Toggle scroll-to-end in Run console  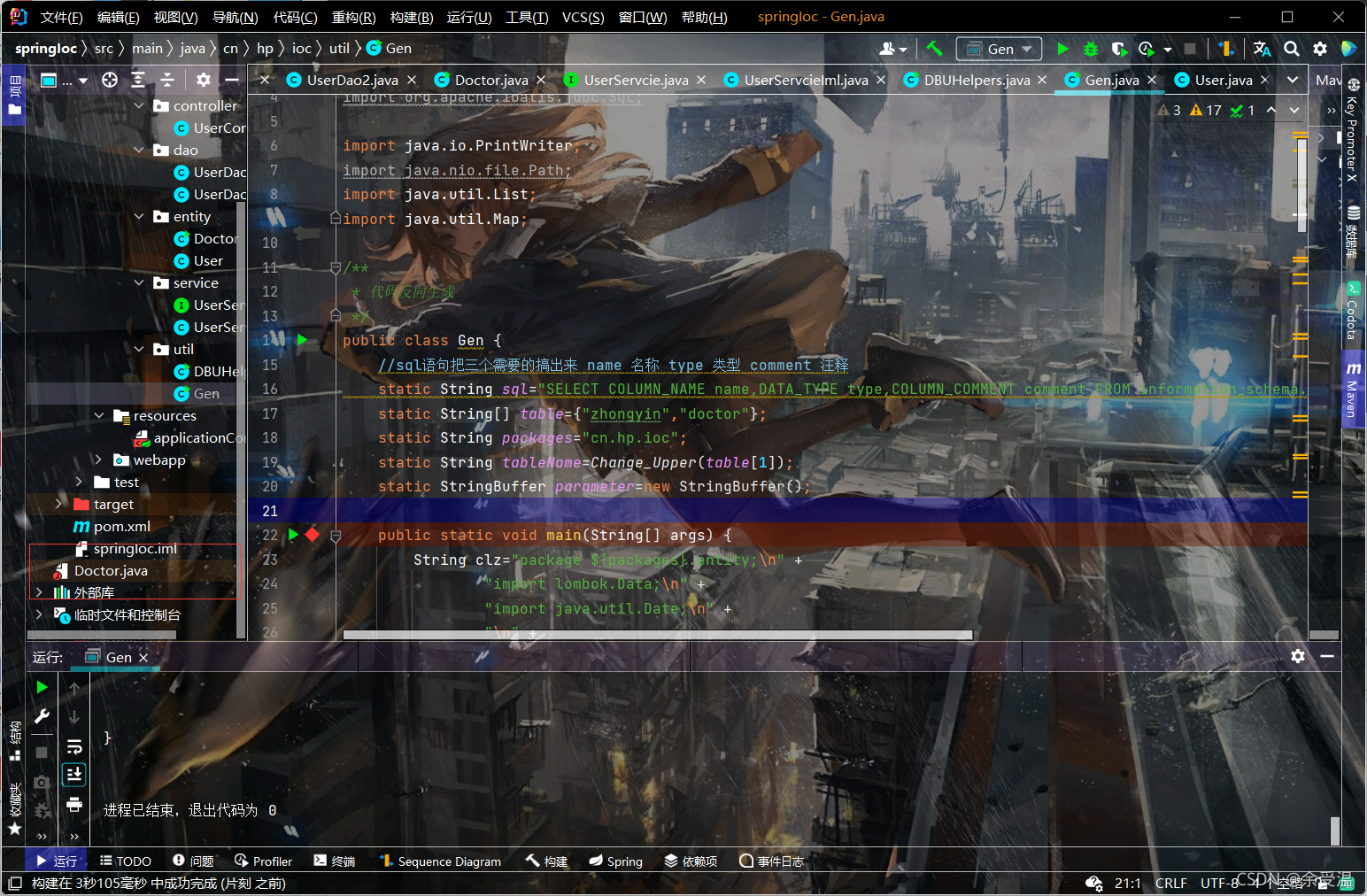(x=74, y=775)
